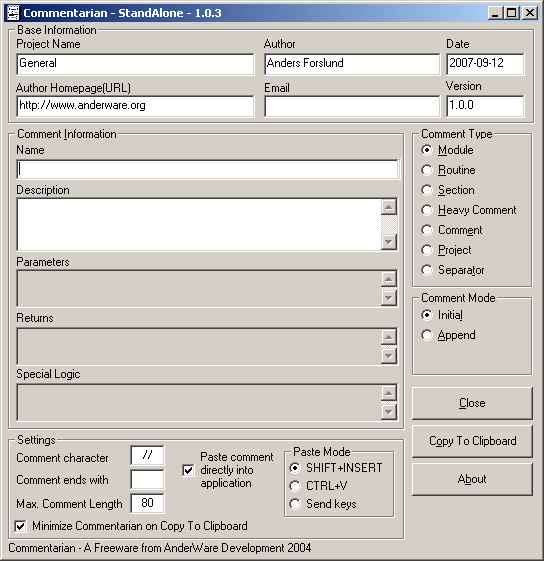Image resolution: width=544 pixels, height=561 pixels.
Task: Switch comment mode to Append
Action: coord(427,335)
